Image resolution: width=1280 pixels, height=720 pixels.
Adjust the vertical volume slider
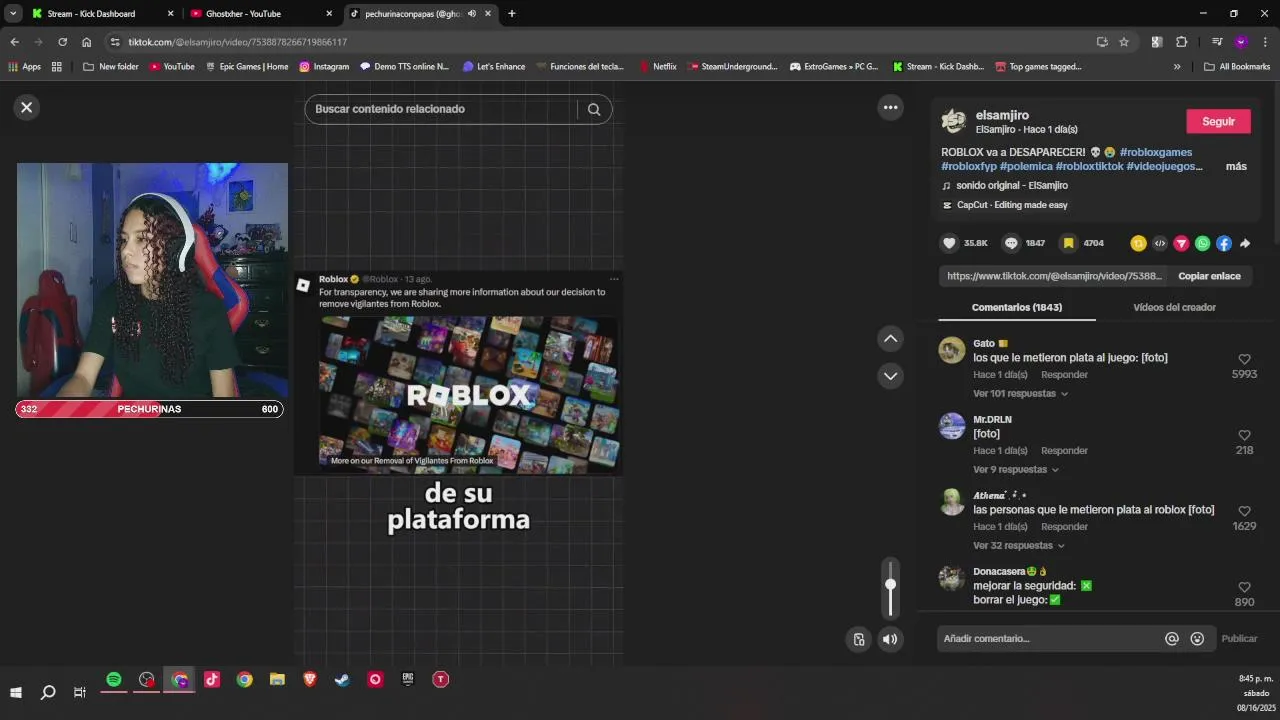coord(890,588)
